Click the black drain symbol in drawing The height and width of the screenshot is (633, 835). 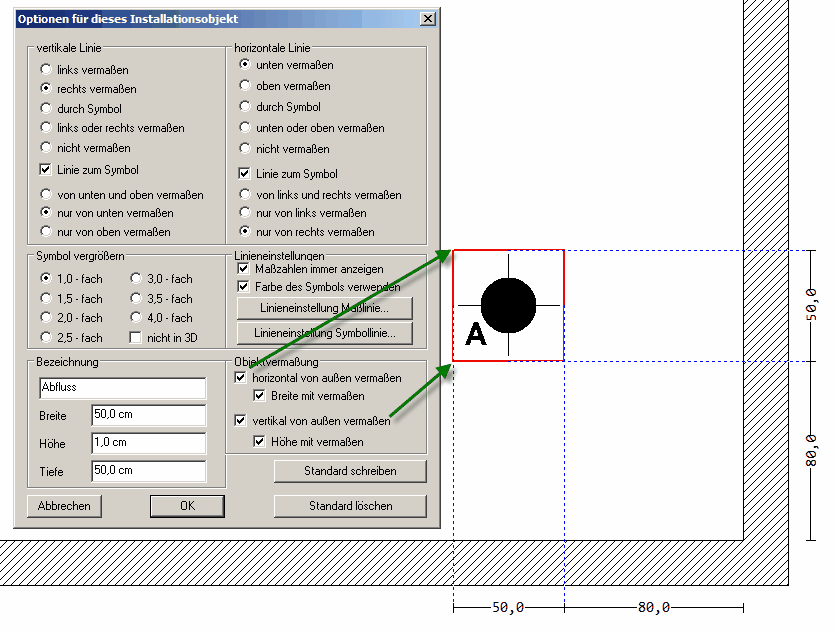[508, 305]
